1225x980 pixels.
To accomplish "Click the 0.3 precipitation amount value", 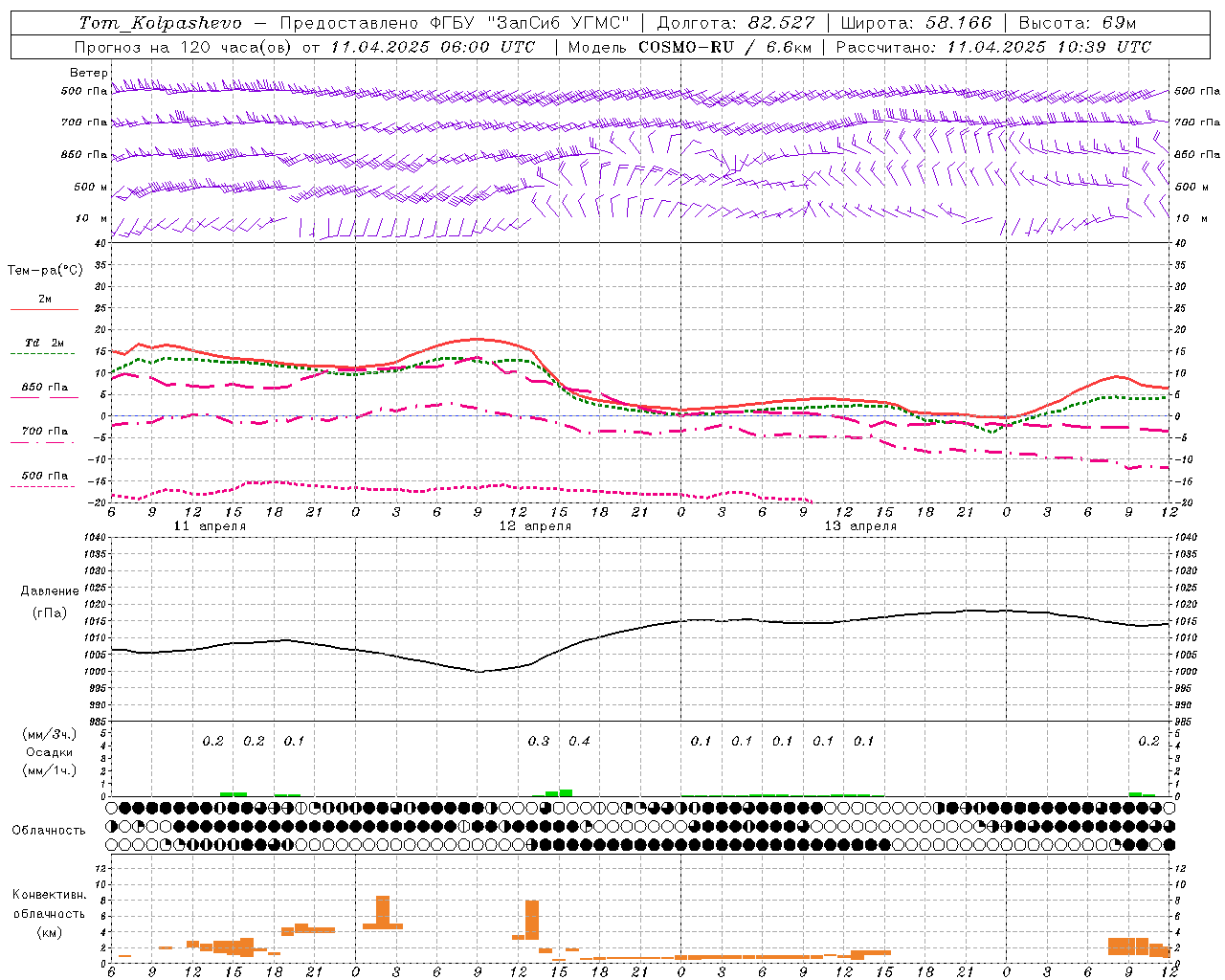I will coord(539,741).
